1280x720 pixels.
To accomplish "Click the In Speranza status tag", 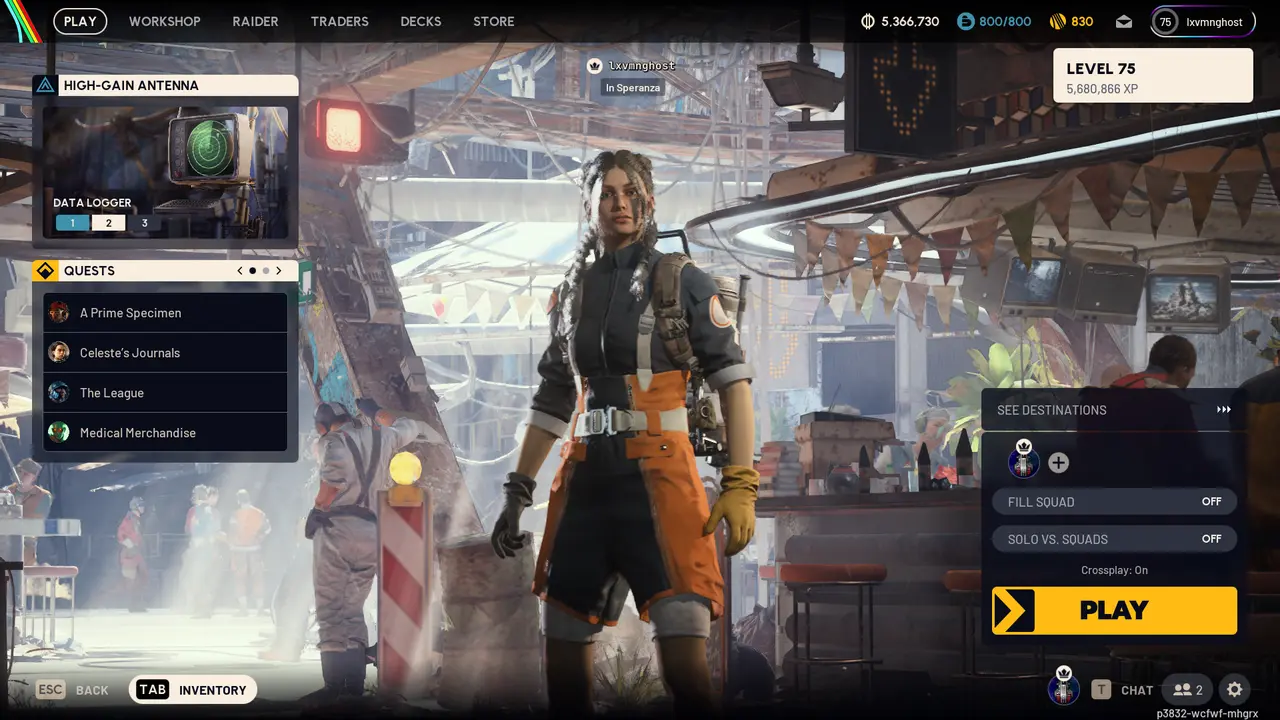I will coord(632,88).
